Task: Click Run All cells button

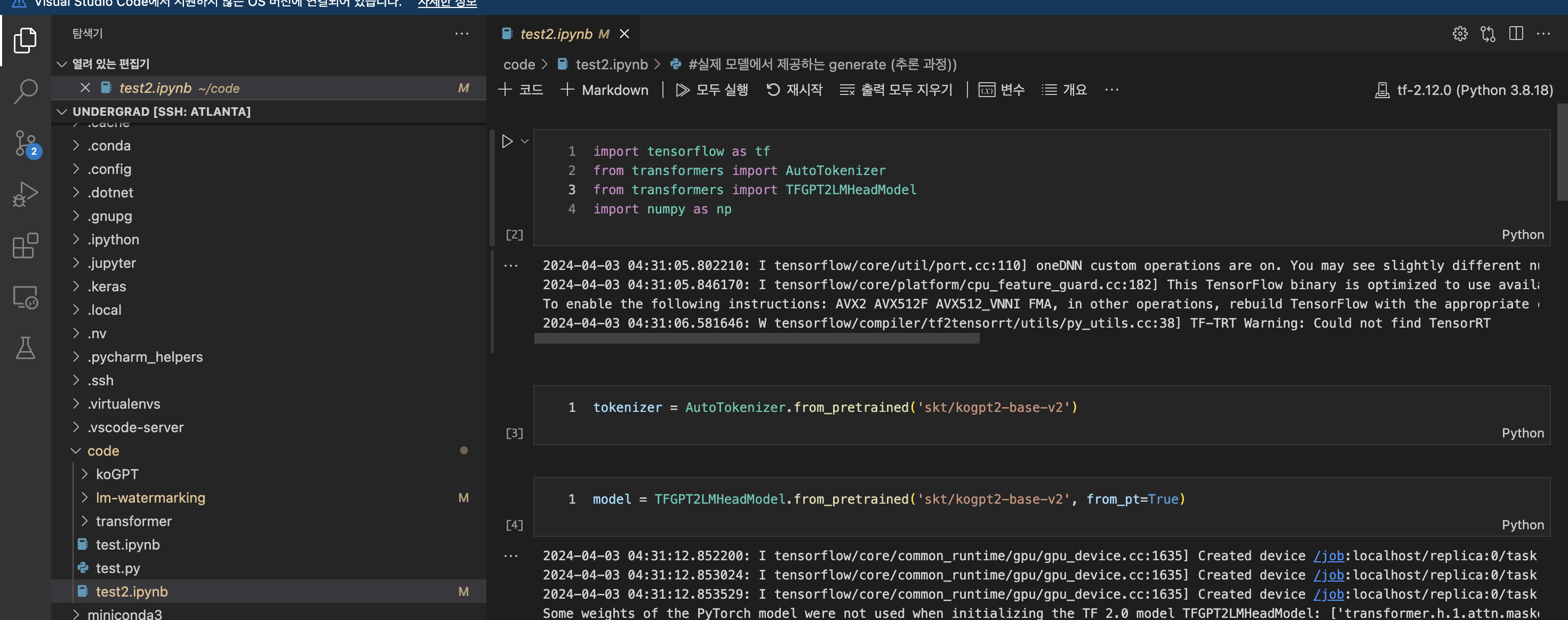Action: tap(712, 90)
